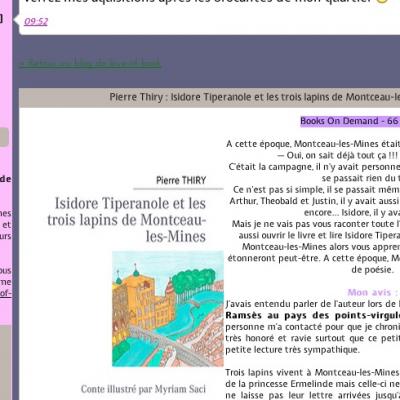Click the line "C'était la campagne, il n'y avait"

[314, 167]
